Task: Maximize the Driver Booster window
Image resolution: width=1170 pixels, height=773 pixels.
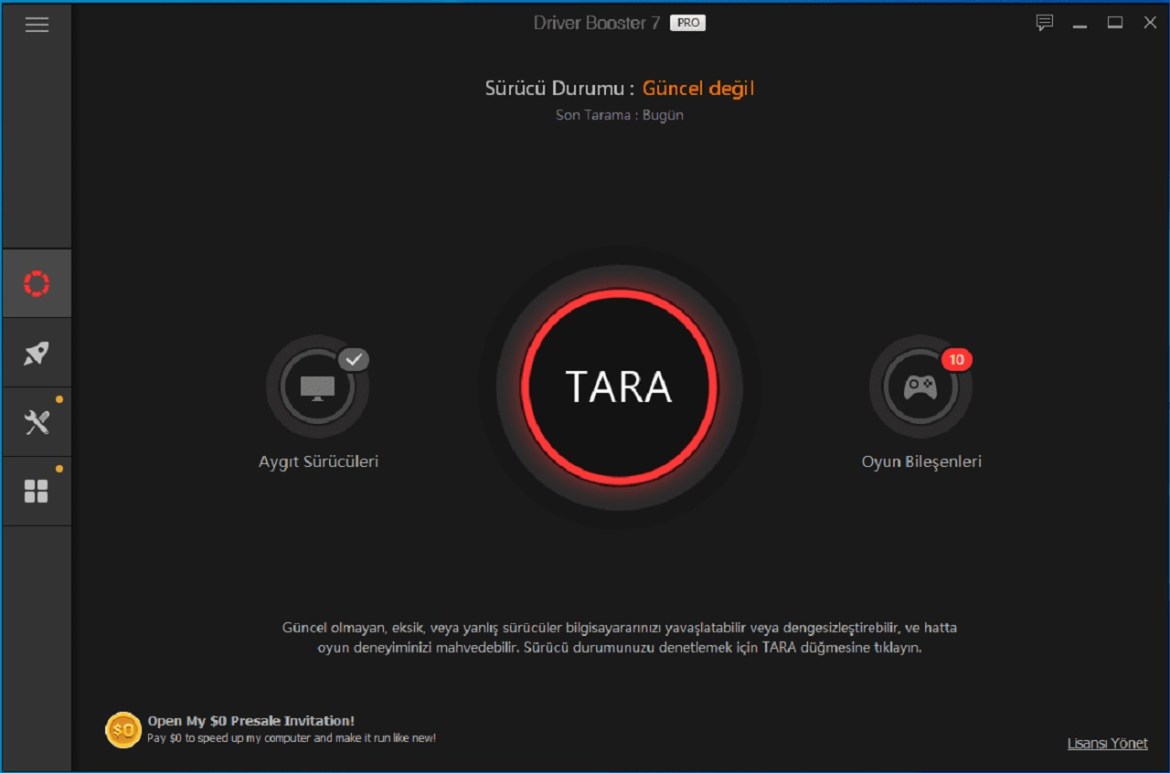Action: 1115,23
